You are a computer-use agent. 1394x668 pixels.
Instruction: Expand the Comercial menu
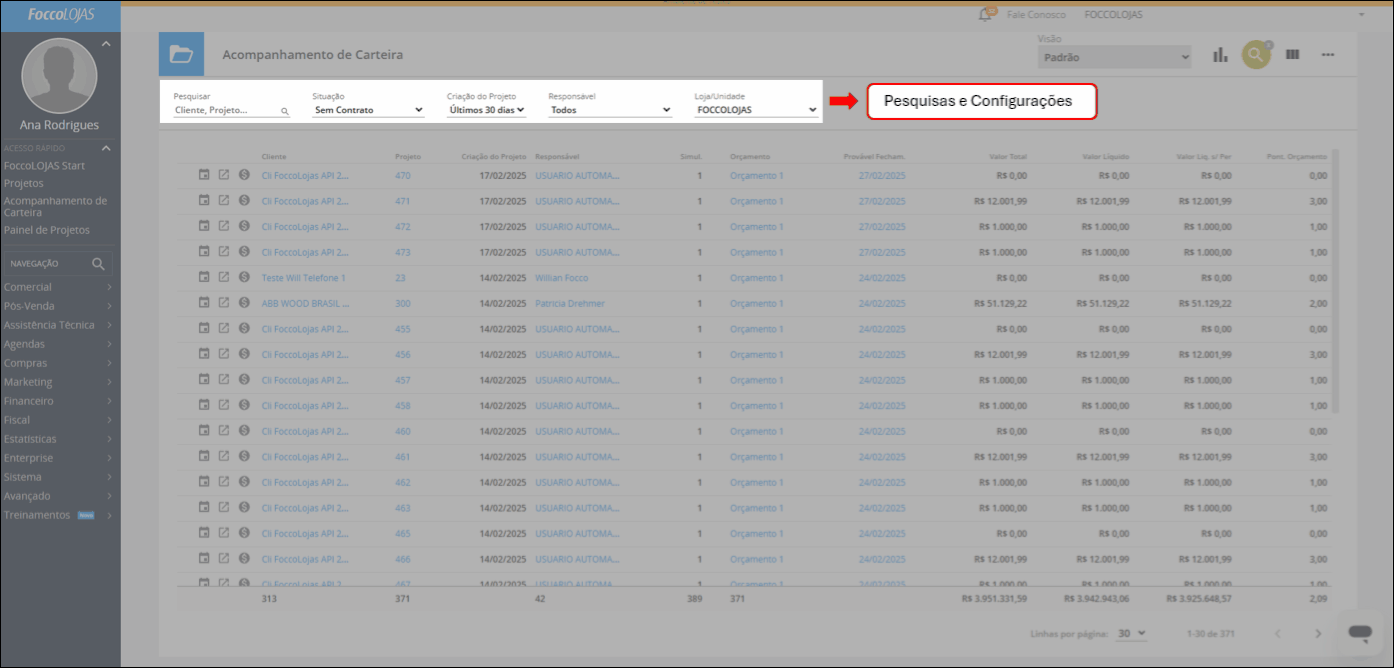[x=58, y=287]
